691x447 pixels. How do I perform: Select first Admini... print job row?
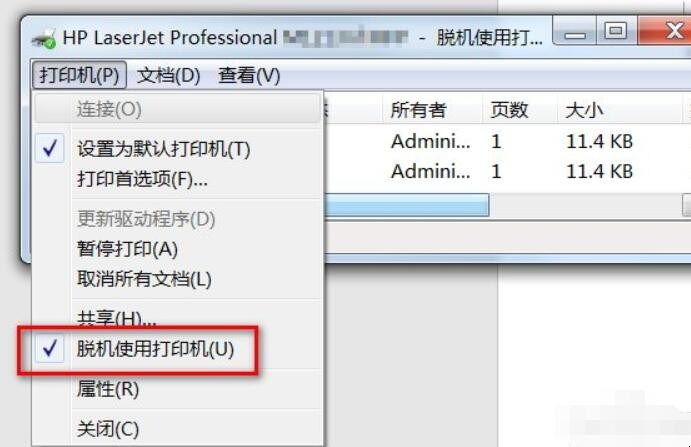pyautogui.click(x=507, y=142)
